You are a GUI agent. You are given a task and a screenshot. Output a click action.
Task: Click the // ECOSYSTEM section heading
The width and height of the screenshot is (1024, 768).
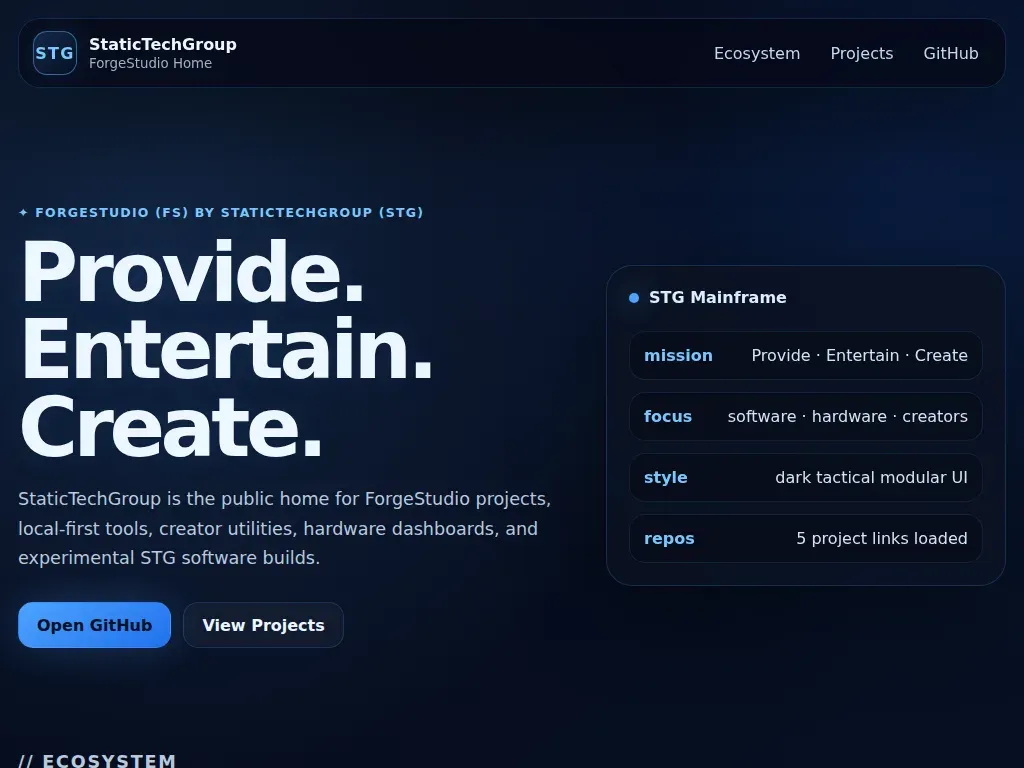point(97,760)
